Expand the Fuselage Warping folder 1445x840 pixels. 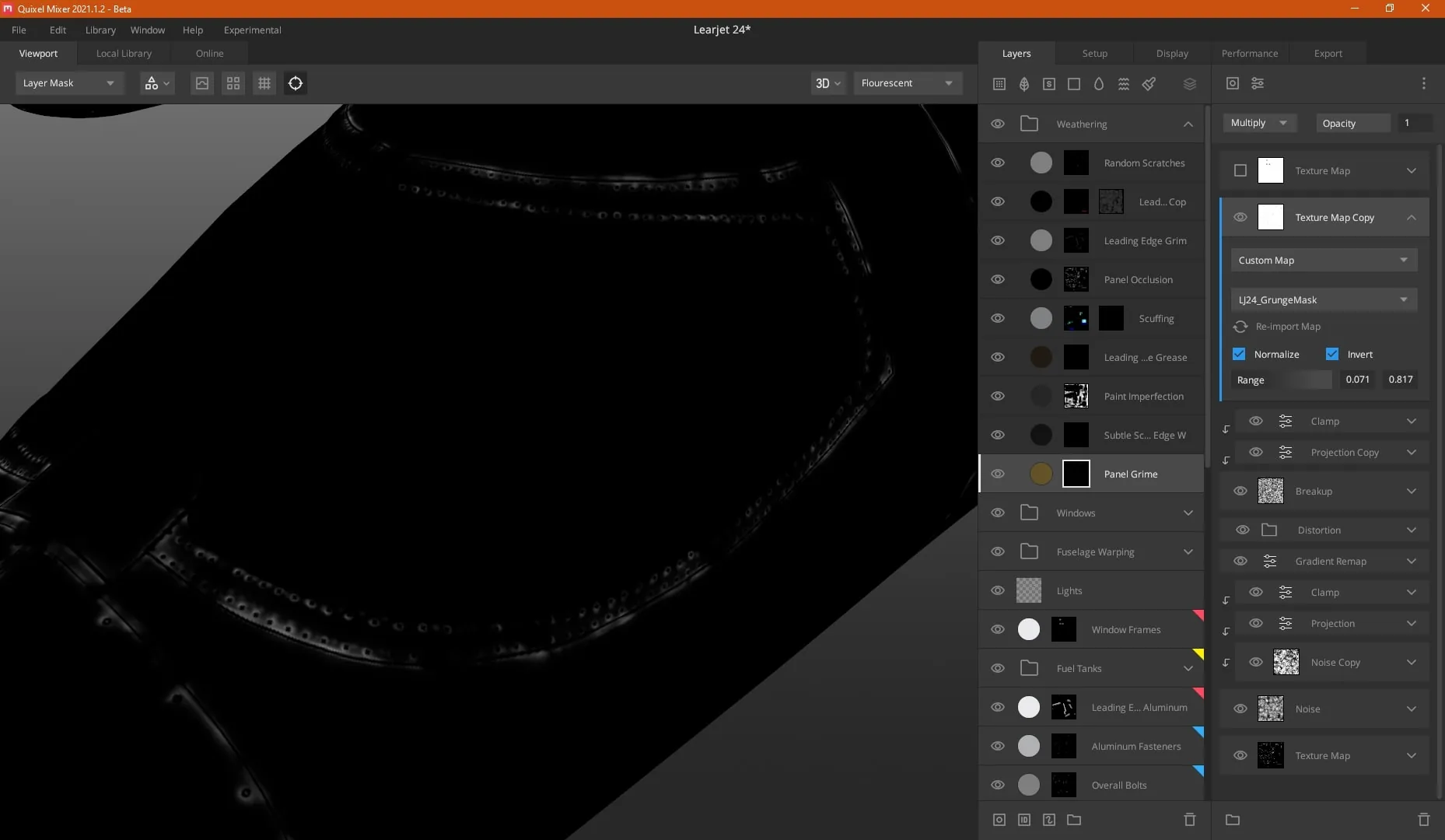(x=1188, y=551)
